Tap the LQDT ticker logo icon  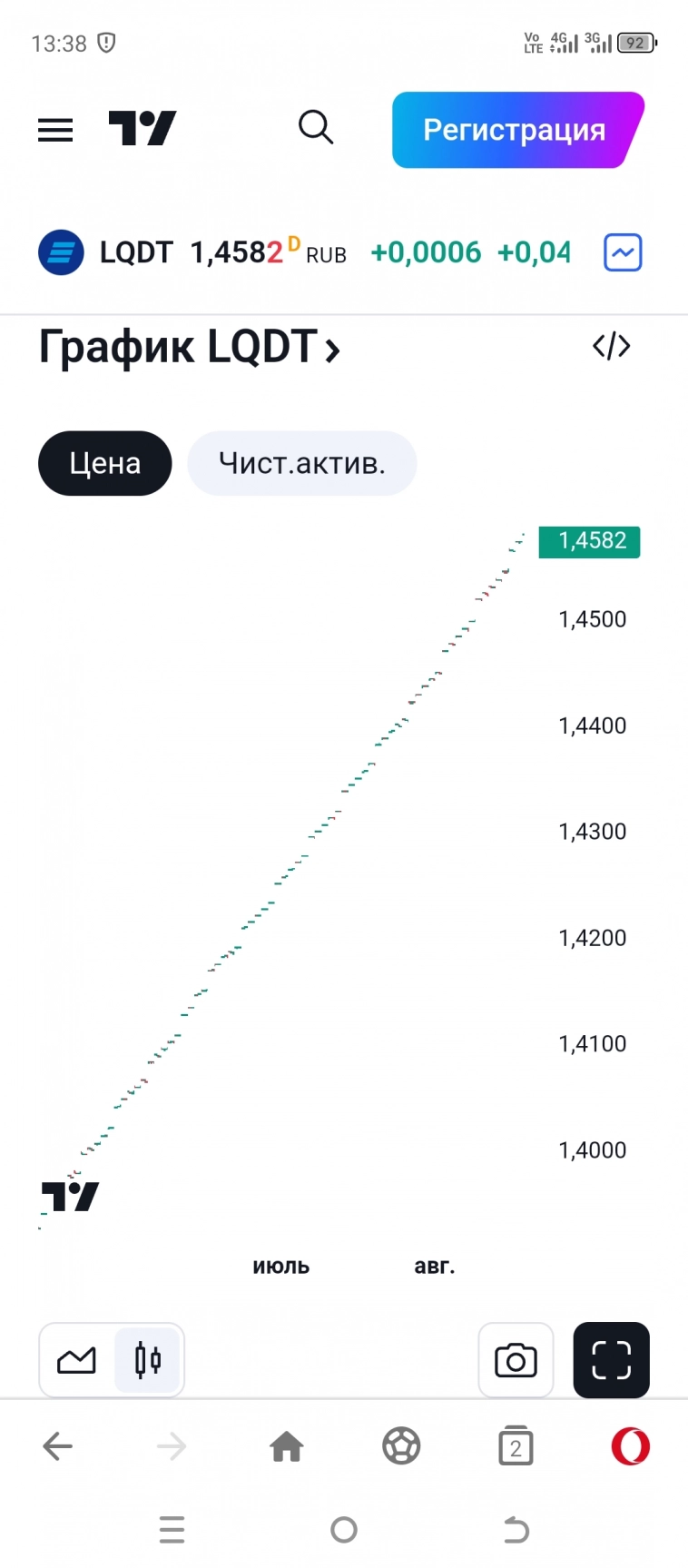point(61,252)
